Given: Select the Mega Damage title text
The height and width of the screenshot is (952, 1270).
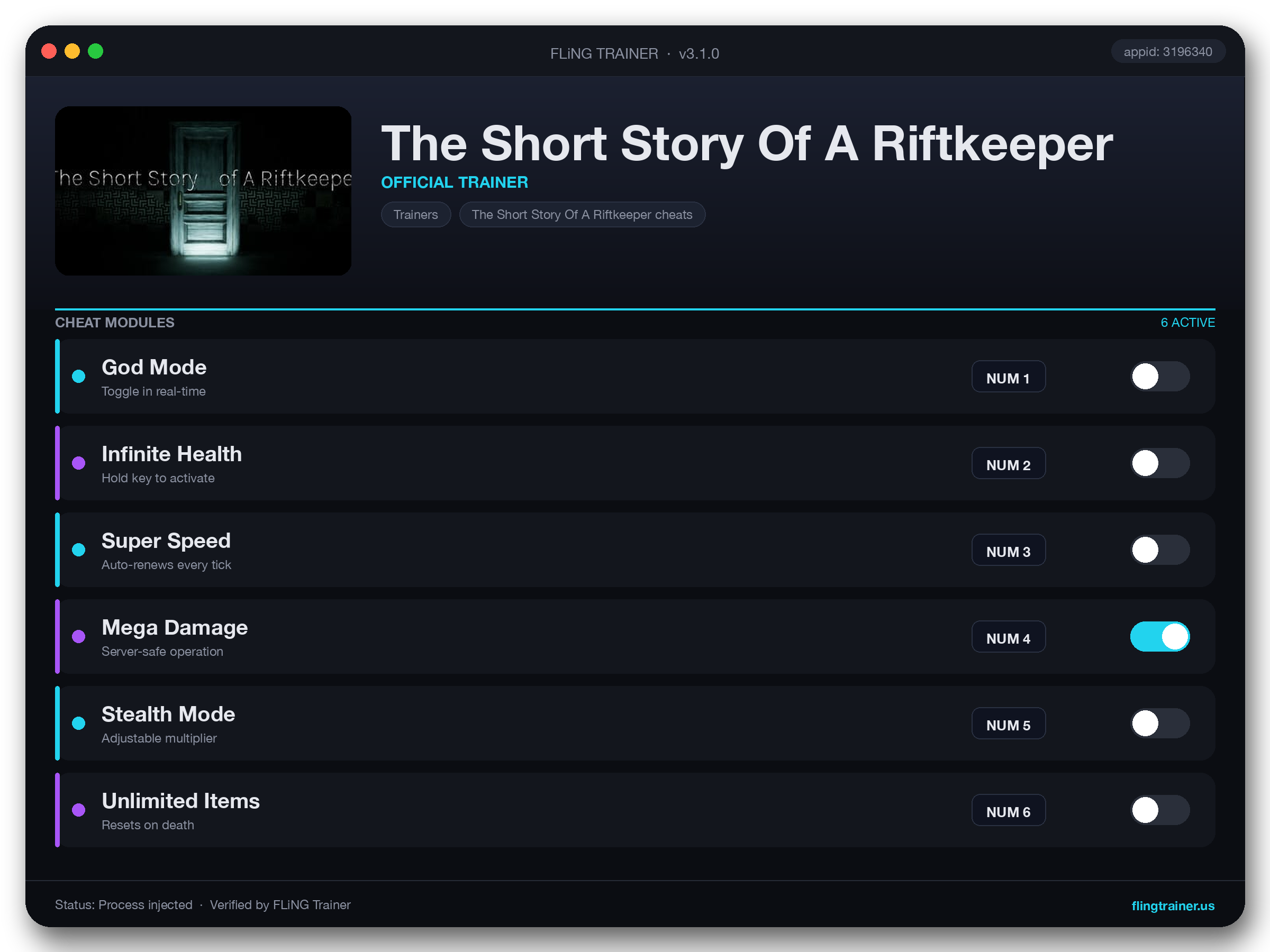Looking at the screenshot, I should [175, 627].
